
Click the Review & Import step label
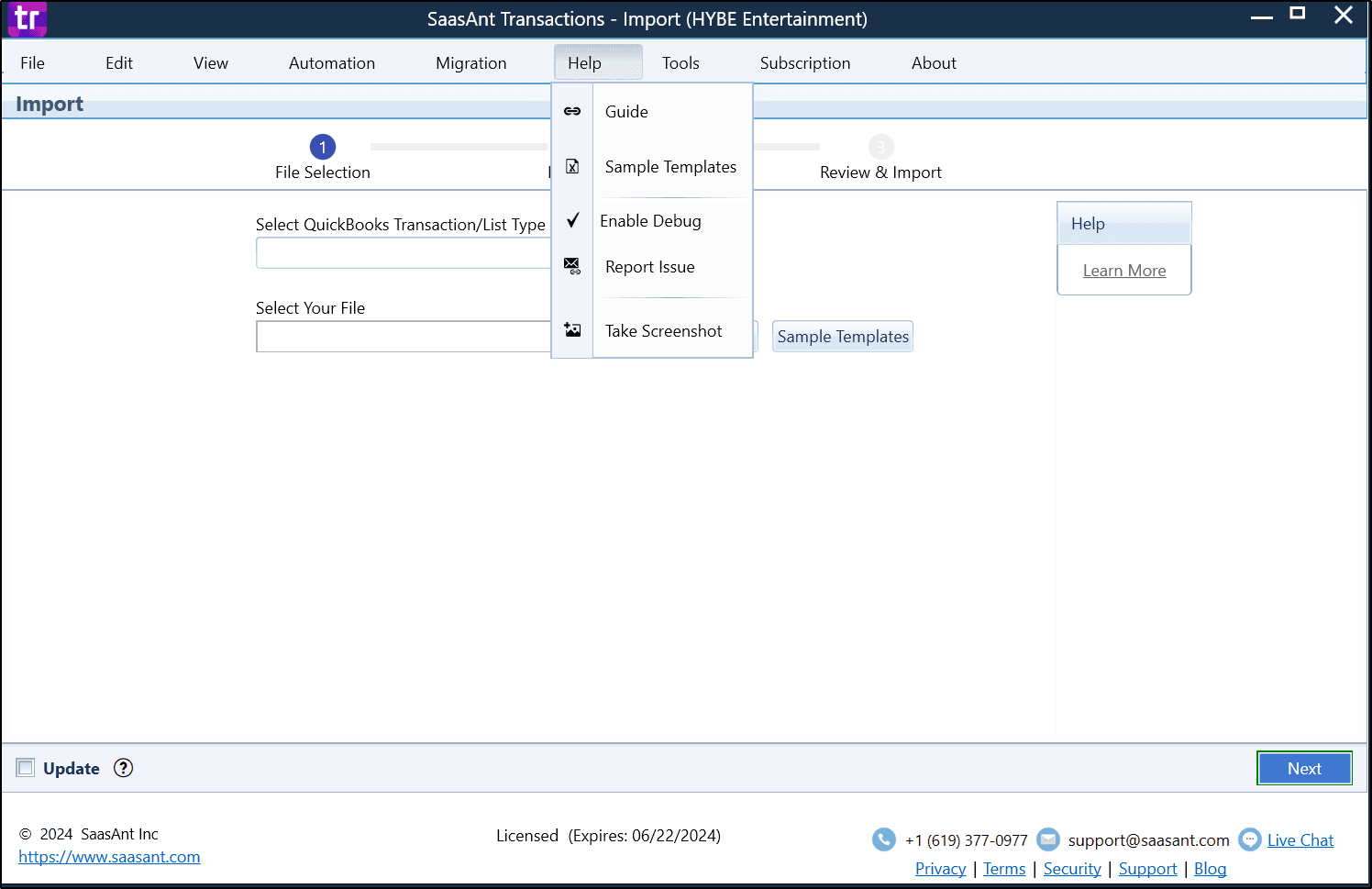pos(880,172)
